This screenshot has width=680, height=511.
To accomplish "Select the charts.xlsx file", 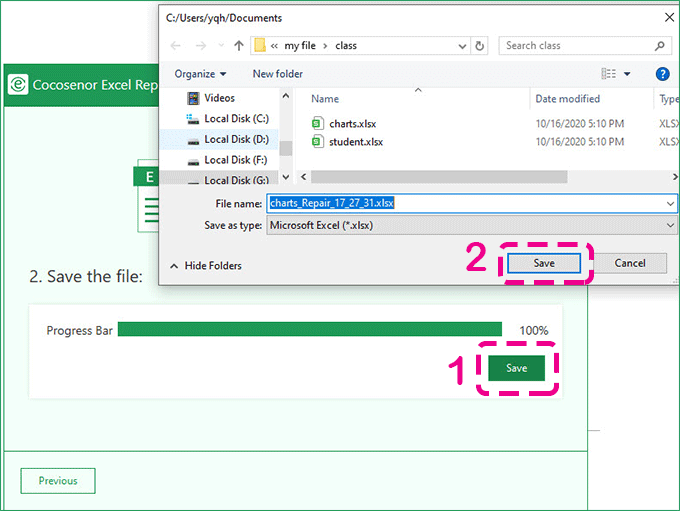I will pos(352,124).
